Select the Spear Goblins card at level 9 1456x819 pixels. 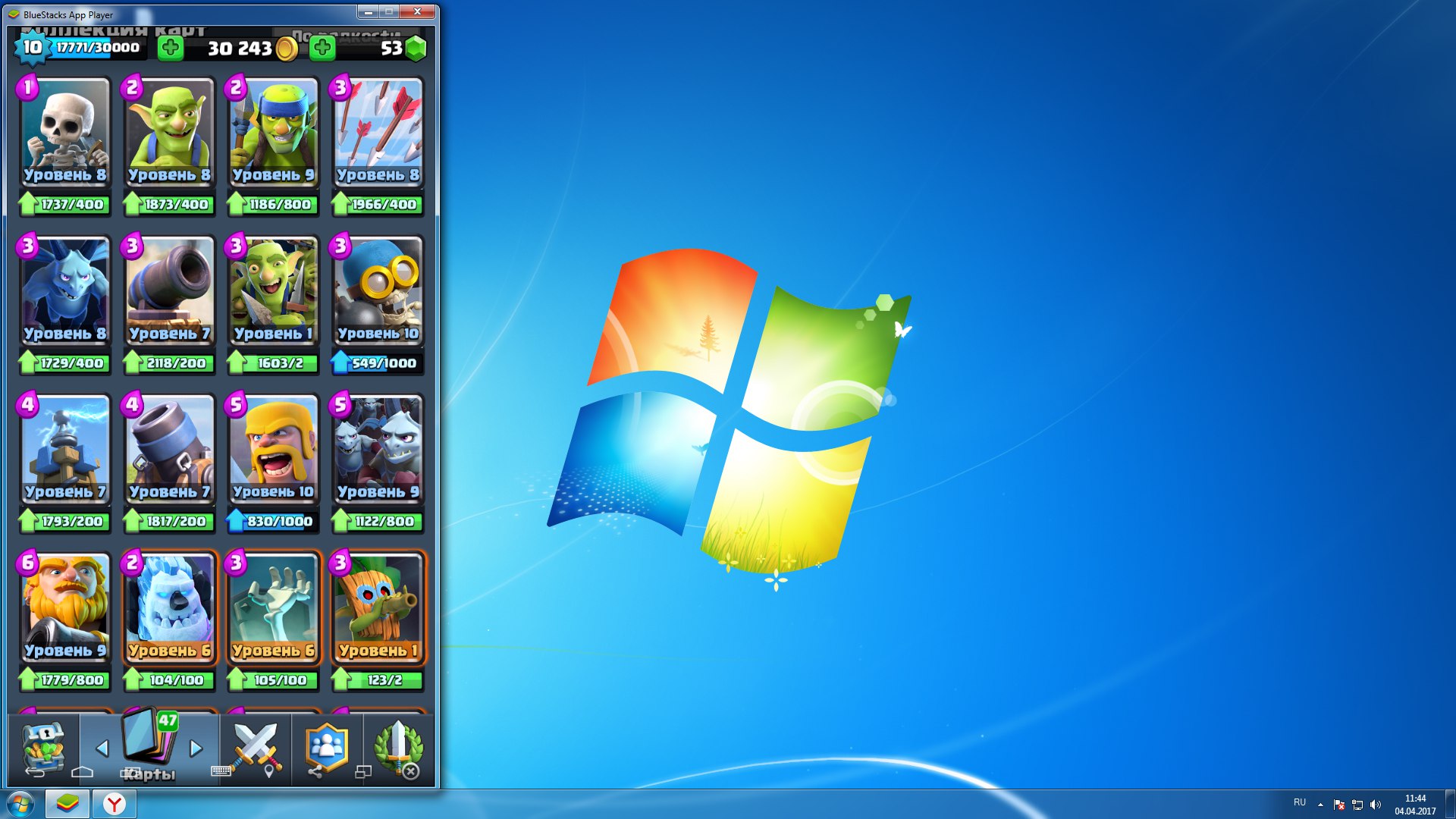(273, 133)
